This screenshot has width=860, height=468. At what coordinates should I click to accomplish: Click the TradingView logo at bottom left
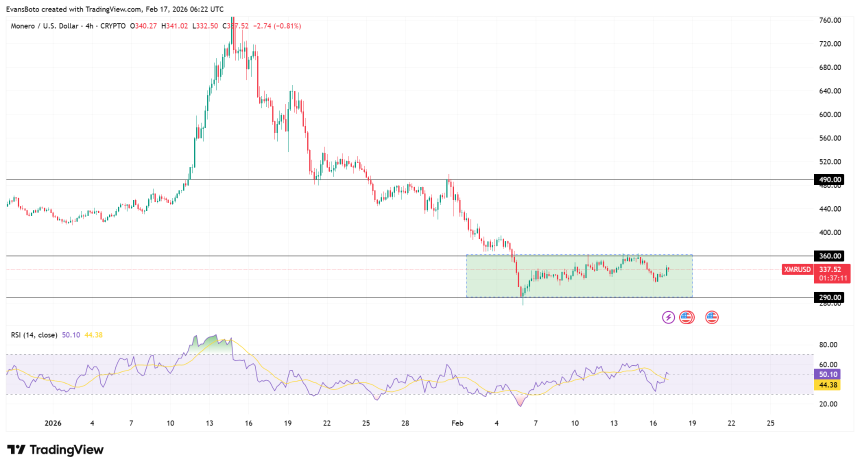(x=57, y=450)
